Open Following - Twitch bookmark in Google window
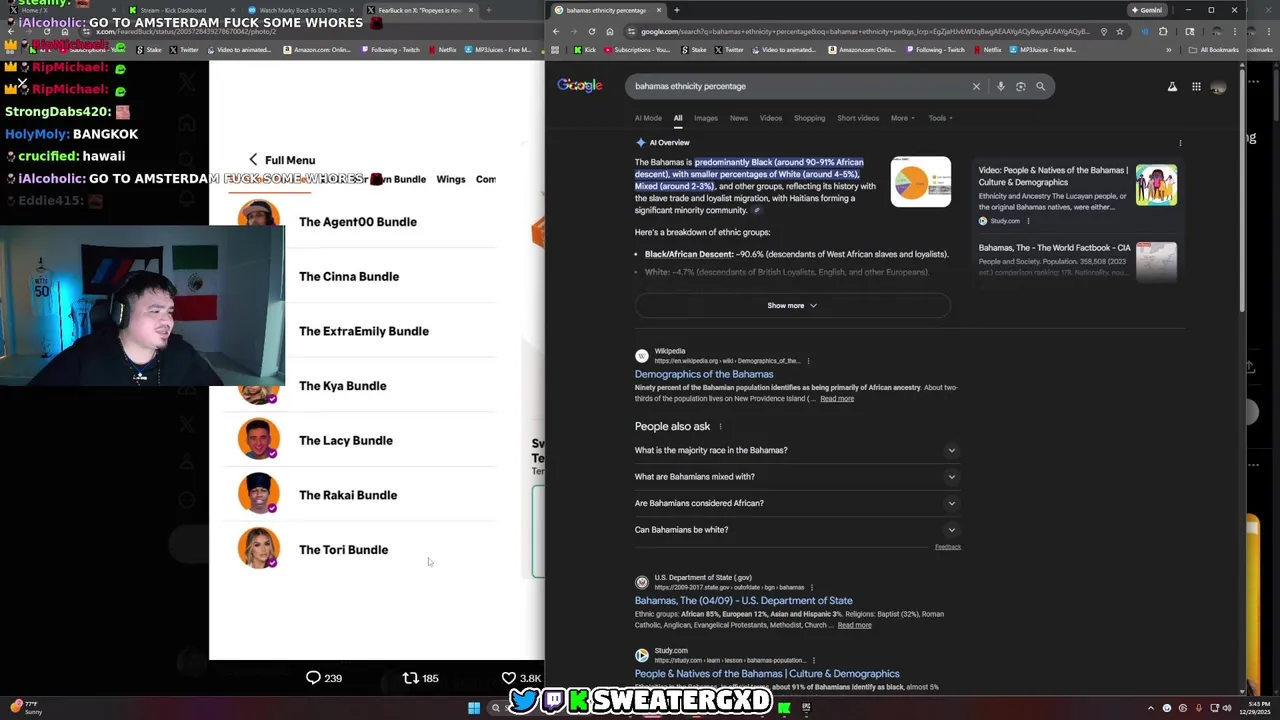This screenshot has width=1280, height=720. (x=934, y=49)
